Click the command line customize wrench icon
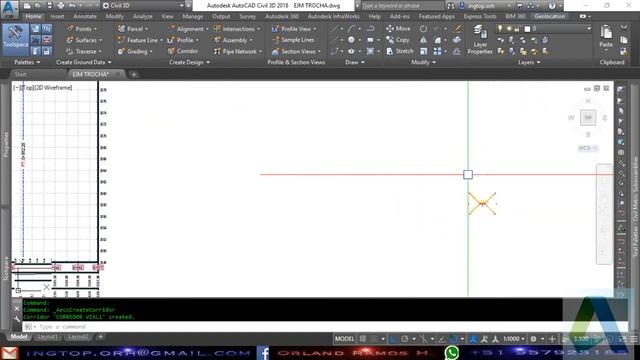This screenshot has height=360, width=640. coord(17,319)
